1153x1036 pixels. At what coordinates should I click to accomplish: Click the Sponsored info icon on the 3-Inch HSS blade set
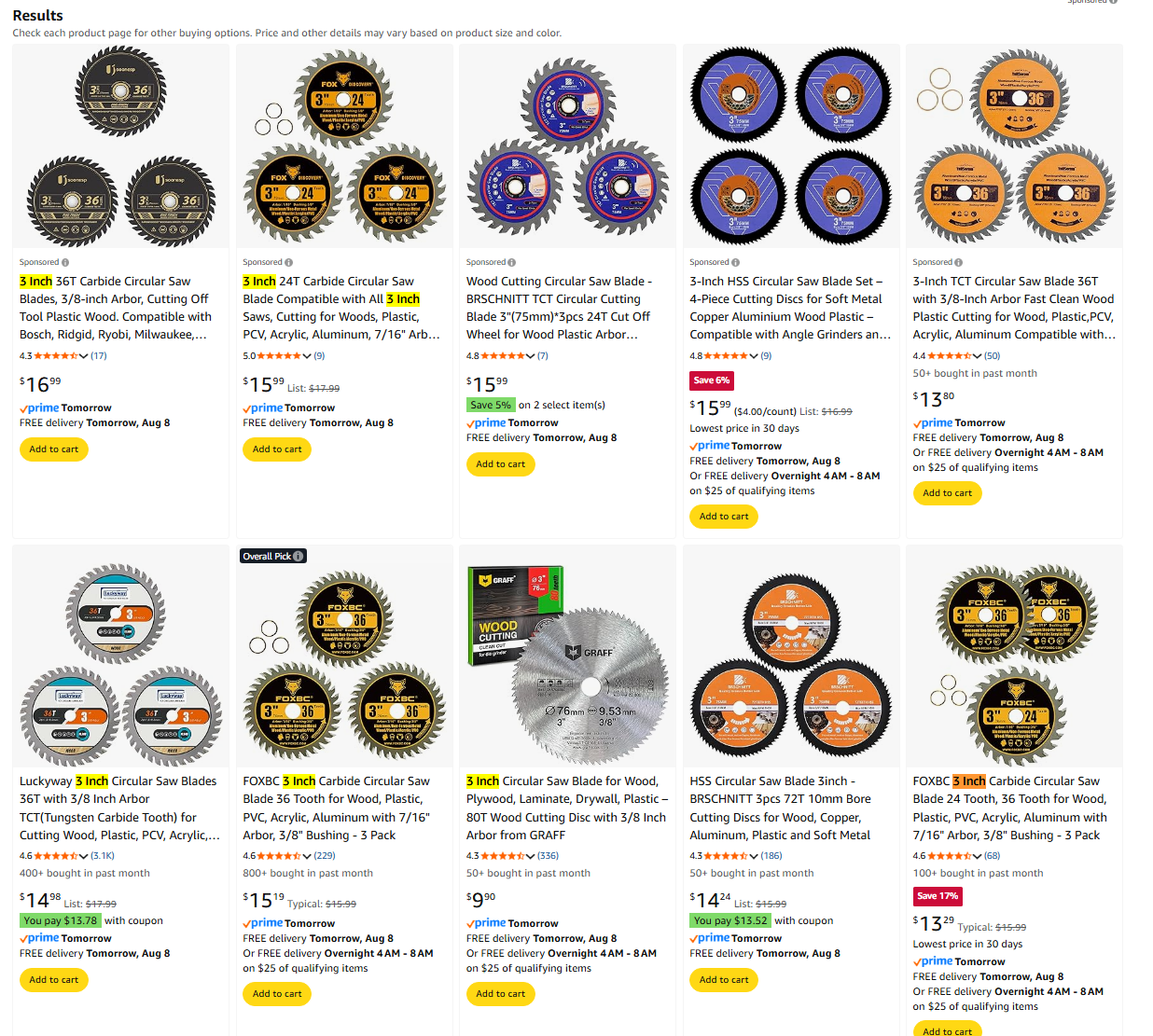point(736,263)
